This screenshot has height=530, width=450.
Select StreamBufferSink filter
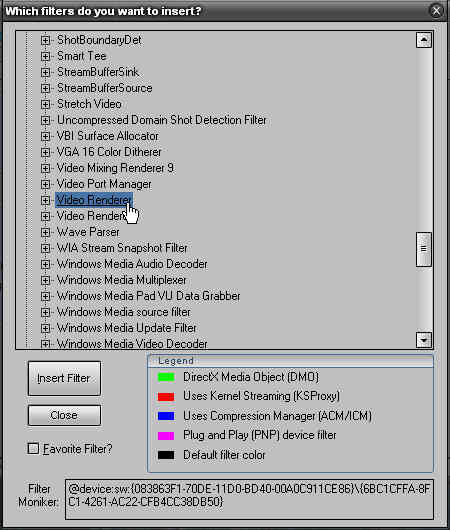(x=98, y=72)
